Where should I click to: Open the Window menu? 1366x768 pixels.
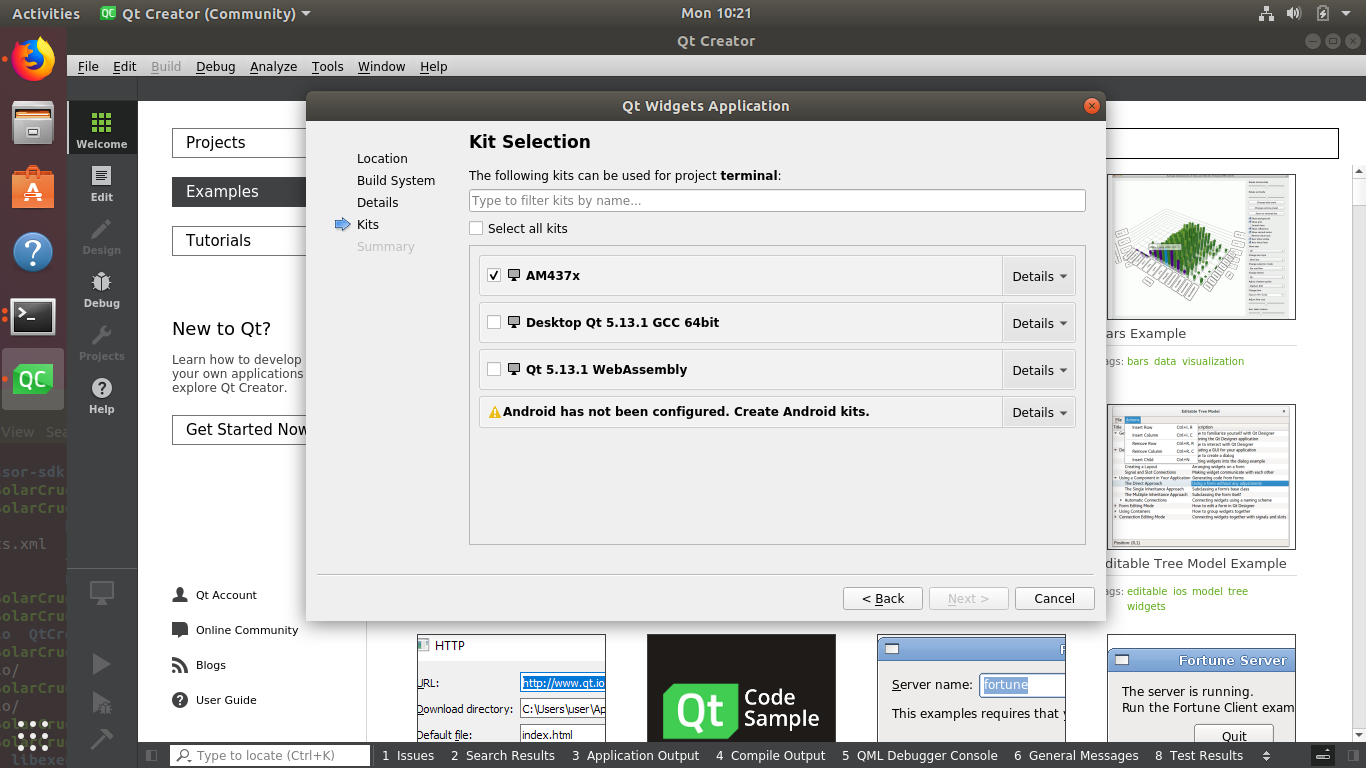pyautogui.click(x=381, y=66)
